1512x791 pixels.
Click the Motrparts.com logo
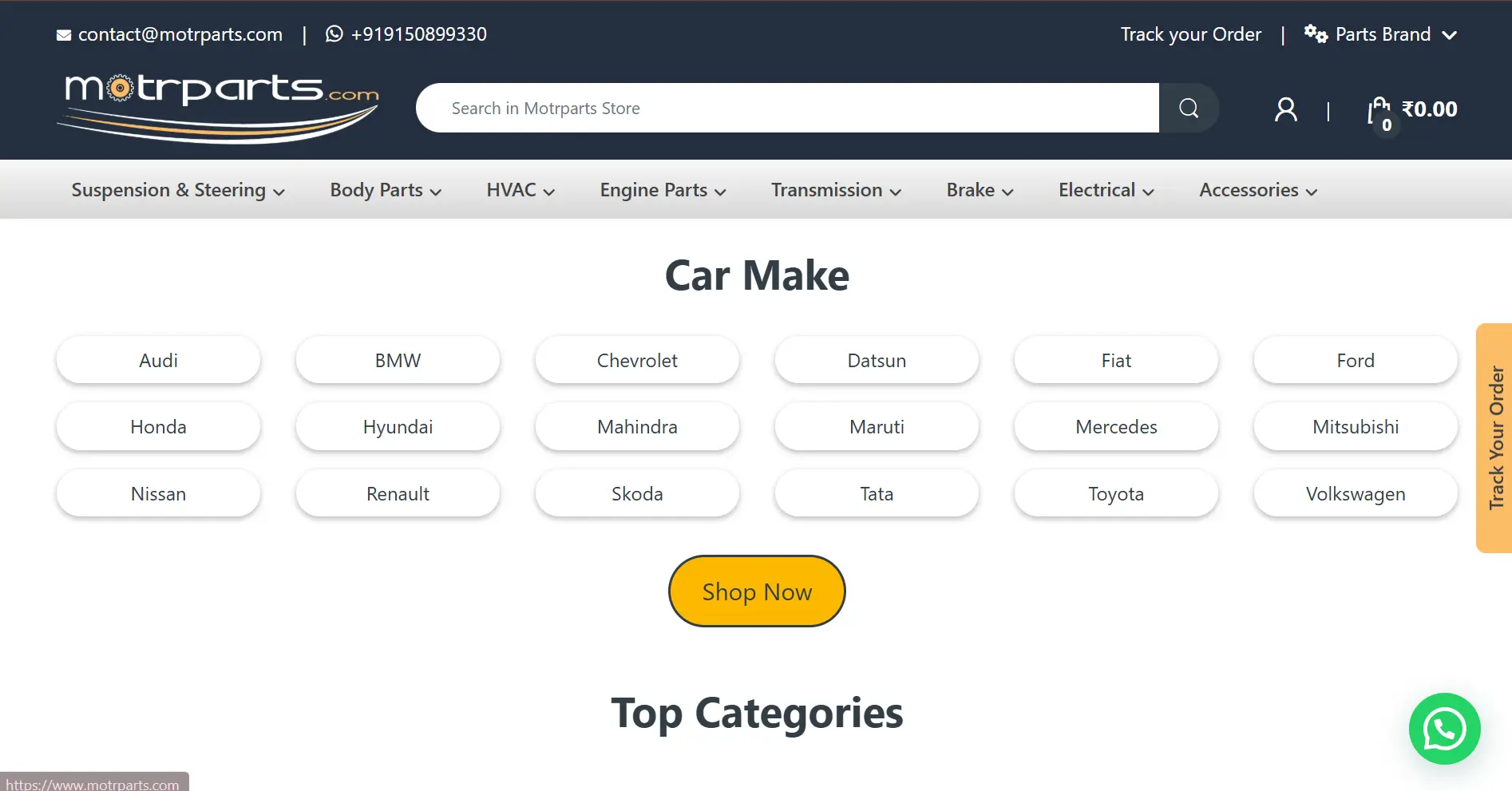click(218, 108)
